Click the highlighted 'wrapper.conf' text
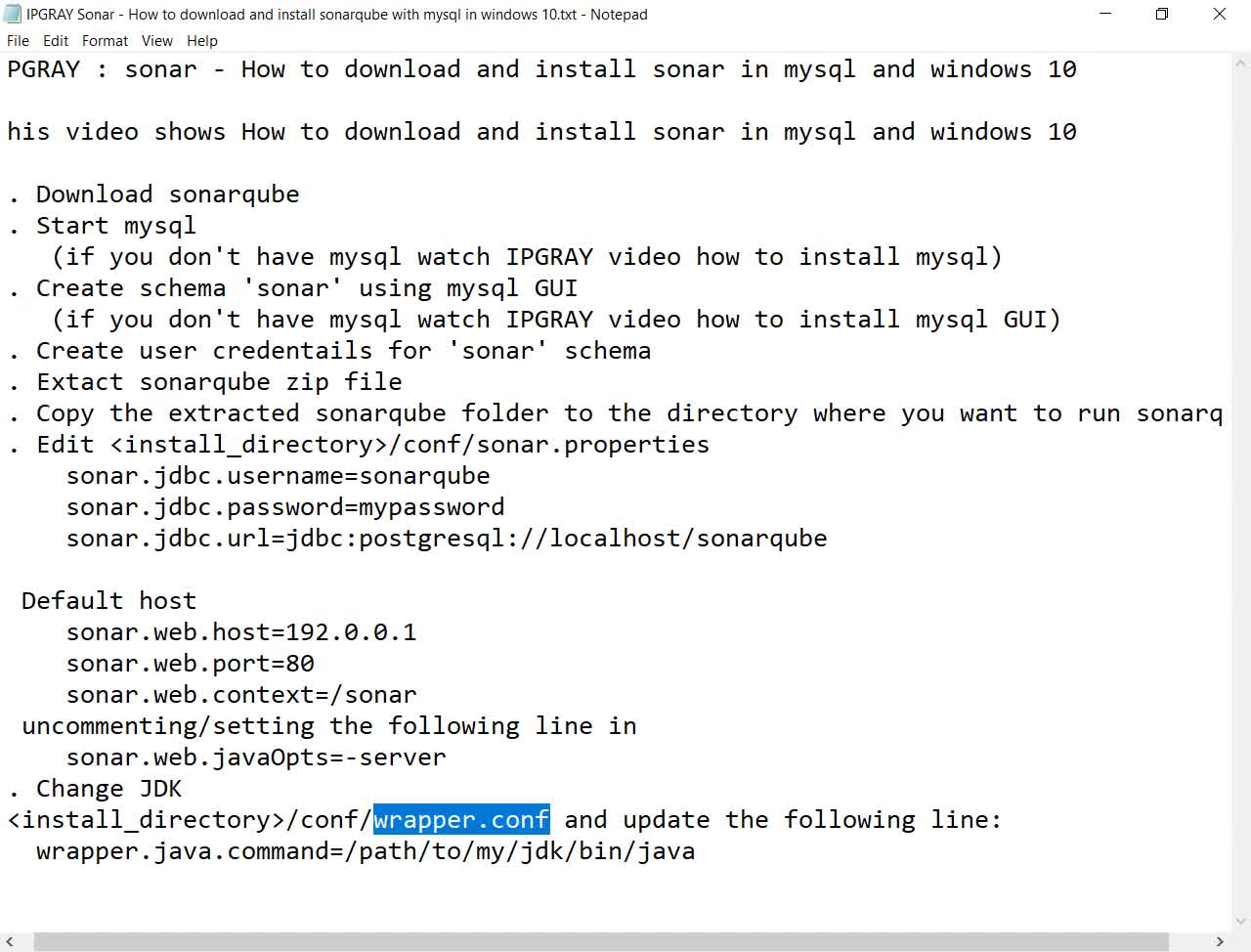Screen dimensions: 1251x952 click(461, 819)
